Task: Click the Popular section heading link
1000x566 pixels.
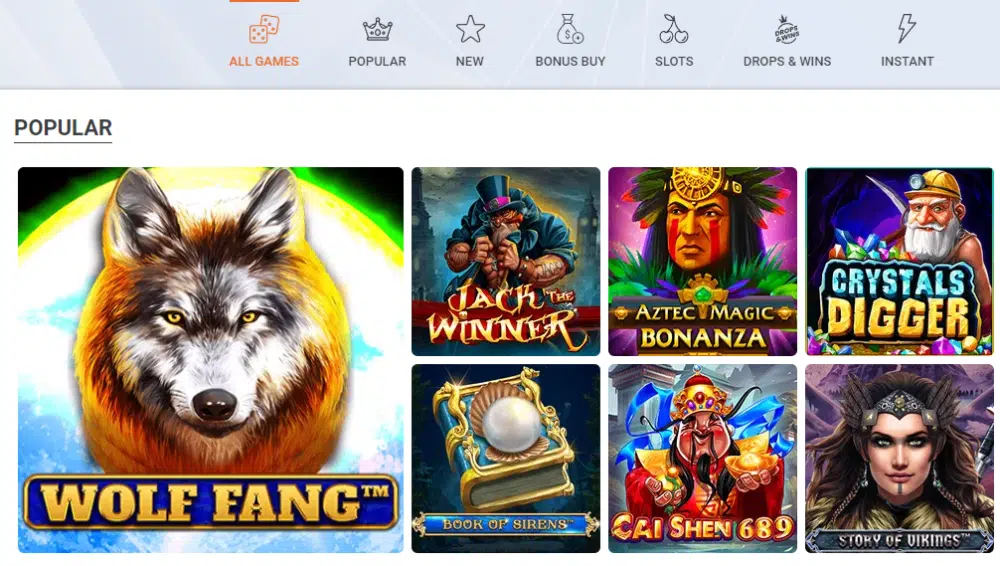Action: (63, 128)
